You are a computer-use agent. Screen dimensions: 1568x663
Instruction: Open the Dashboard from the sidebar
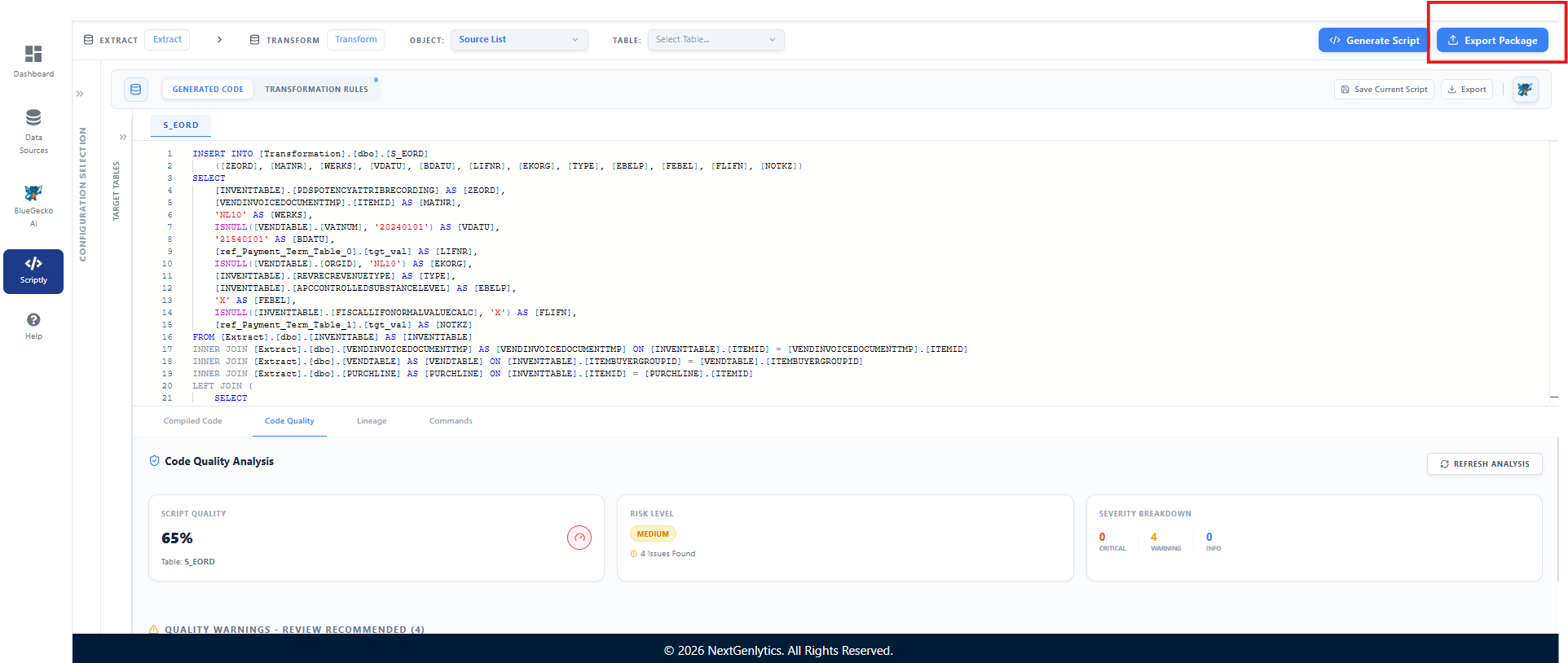click(33, 61)
